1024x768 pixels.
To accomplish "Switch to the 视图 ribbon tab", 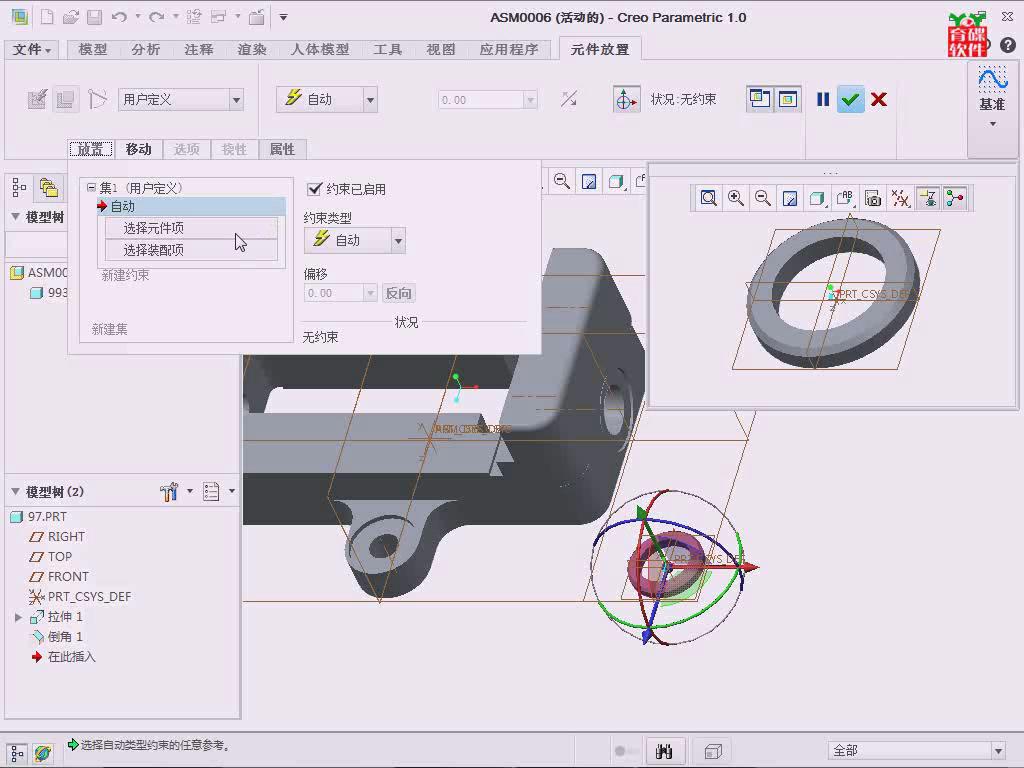I will 441,49.
